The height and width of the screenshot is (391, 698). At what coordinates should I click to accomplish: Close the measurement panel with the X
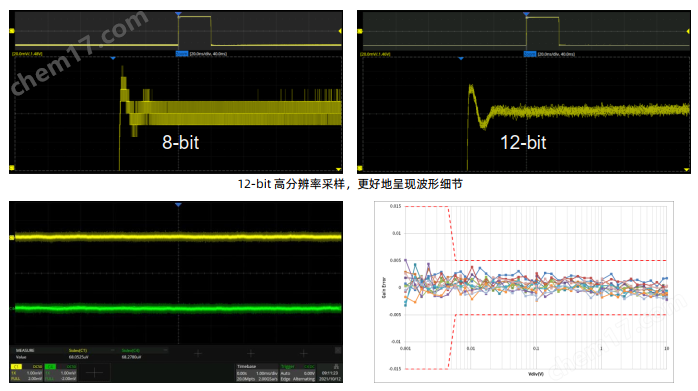pyautogui.click(x=338, y=350)
